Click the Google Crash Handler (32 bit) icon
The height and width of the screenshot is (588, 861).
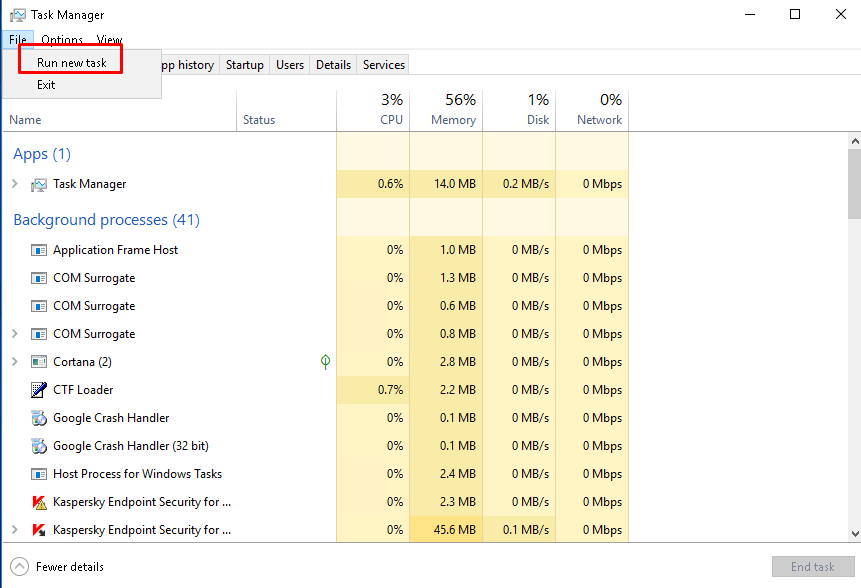38,446
